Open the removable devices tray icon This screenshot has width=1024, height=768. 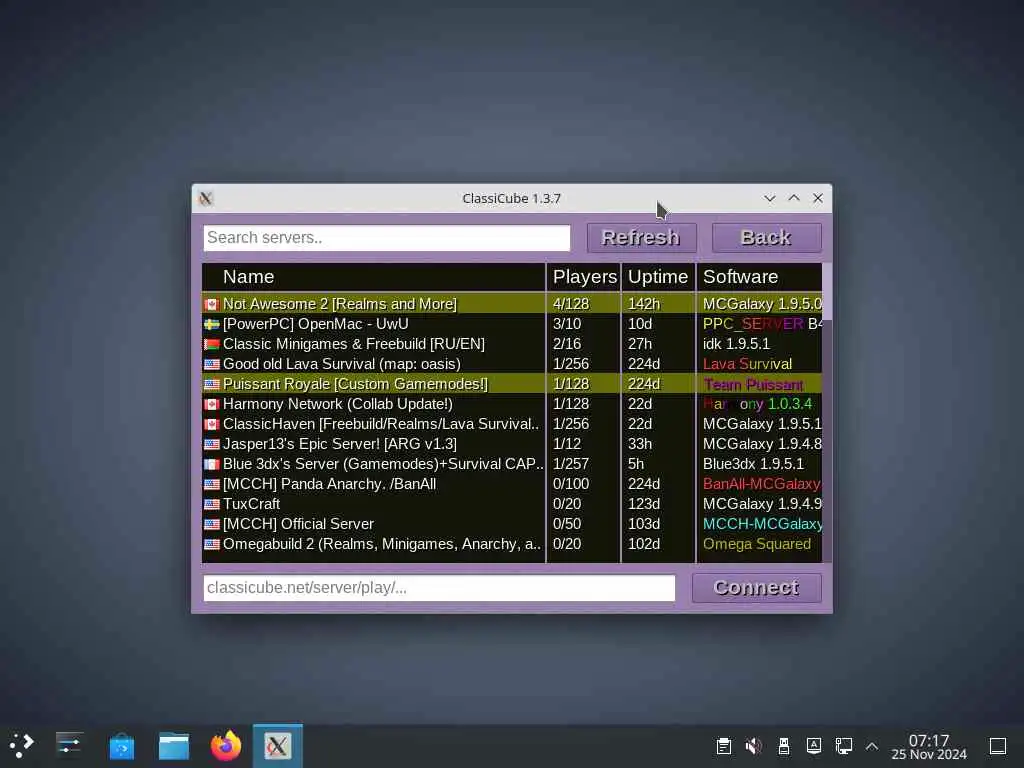(784, 746)
